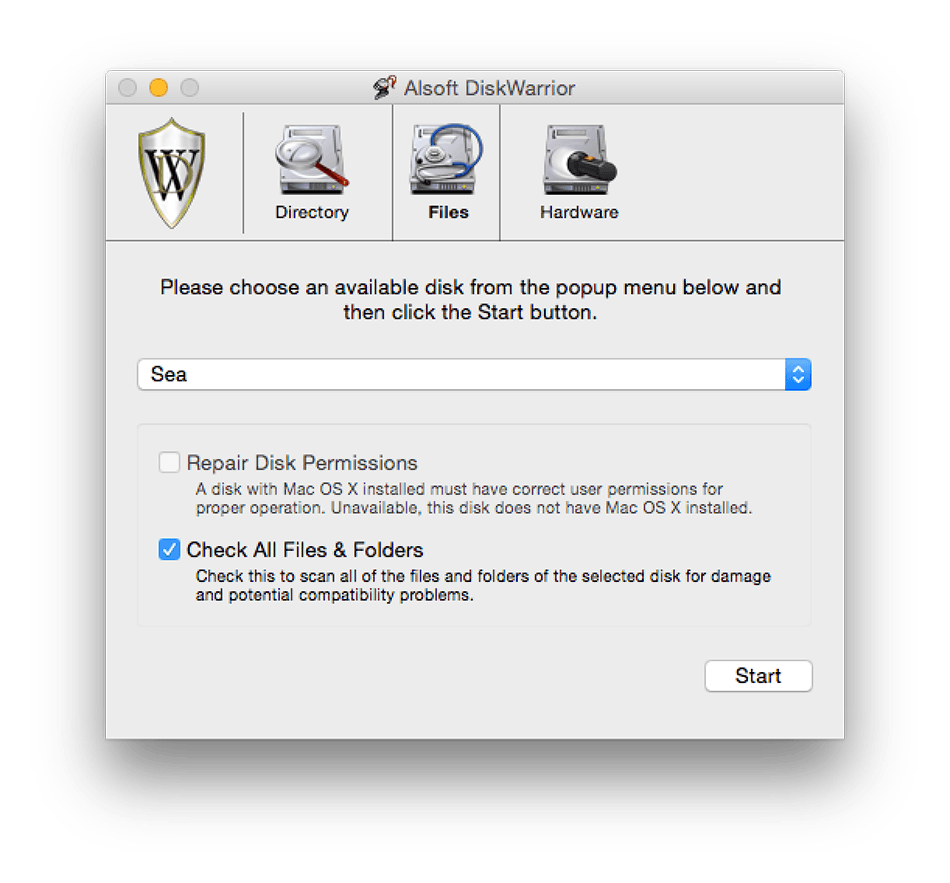This screenshot has height=883, width=950.
Task: Minimize window with the yellow button
Action: tap(159, 88)
